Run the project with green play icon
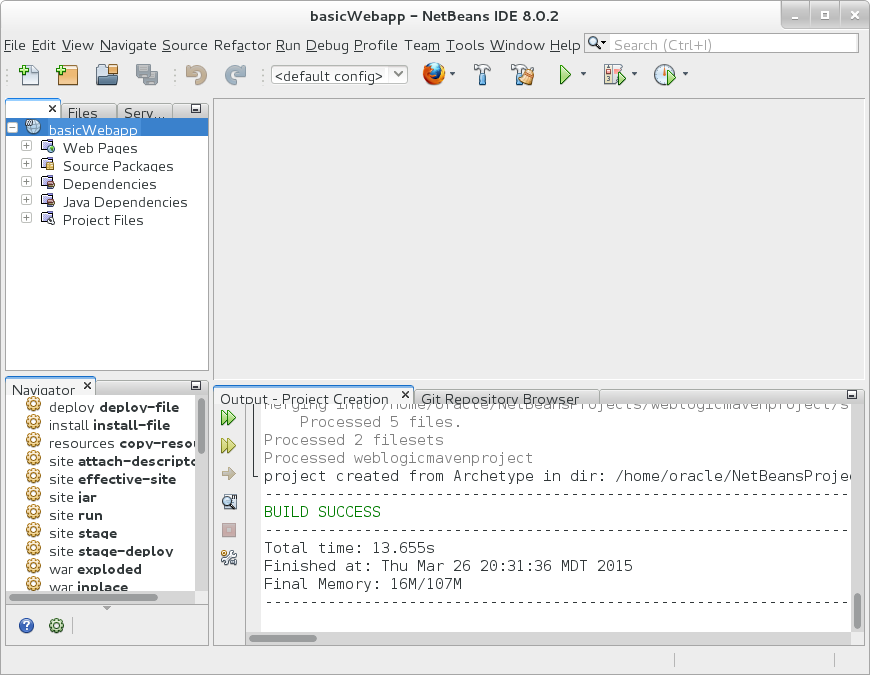The image size is (870, 675). click(x=565, y=75)
